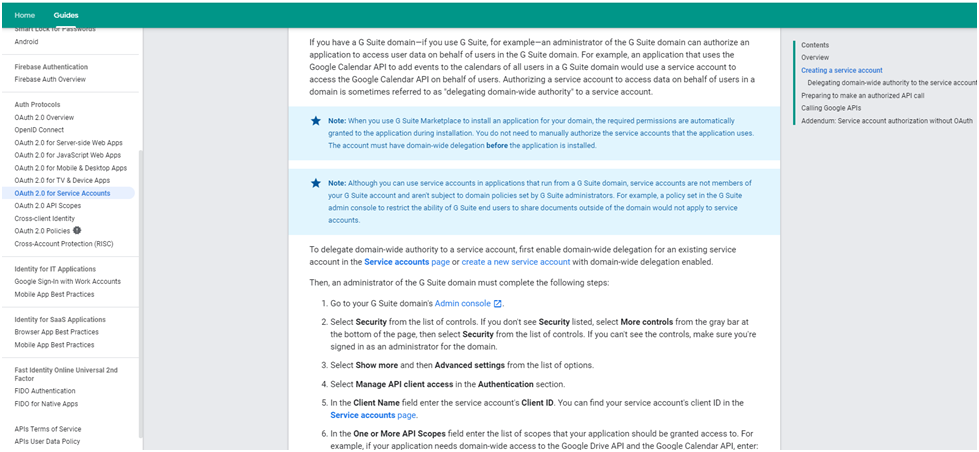The image size is (979, 452).
Task: Switch to the Guides tab
Action: tap(66, 15)
